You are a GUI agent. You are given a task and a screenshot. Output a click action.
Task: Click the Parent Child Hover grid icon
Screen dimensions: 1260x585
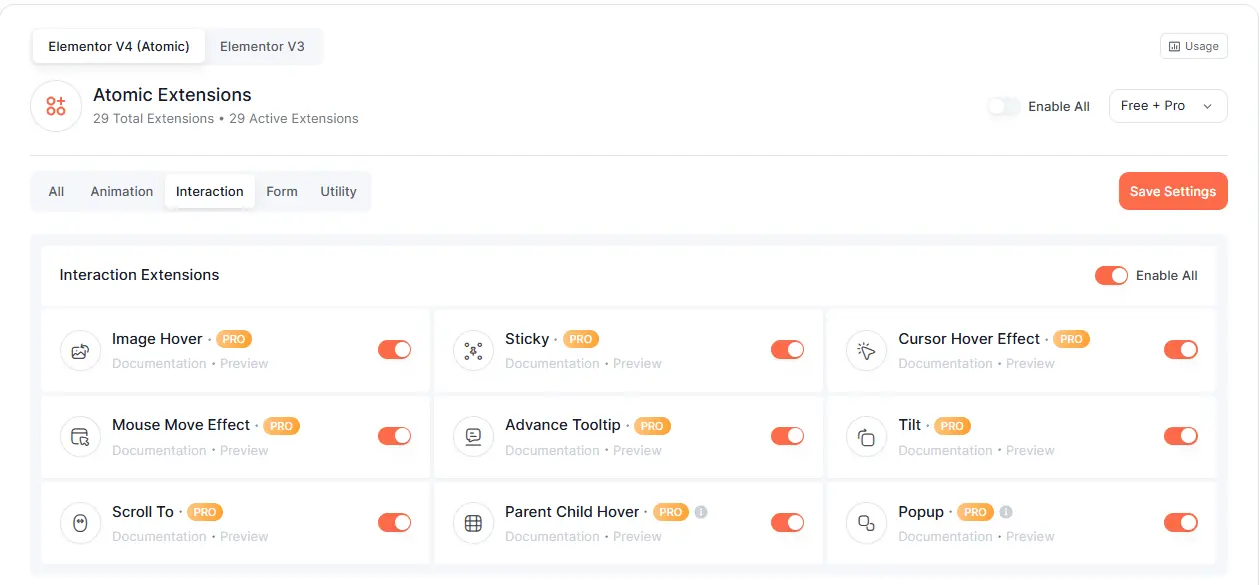(473, 523)
